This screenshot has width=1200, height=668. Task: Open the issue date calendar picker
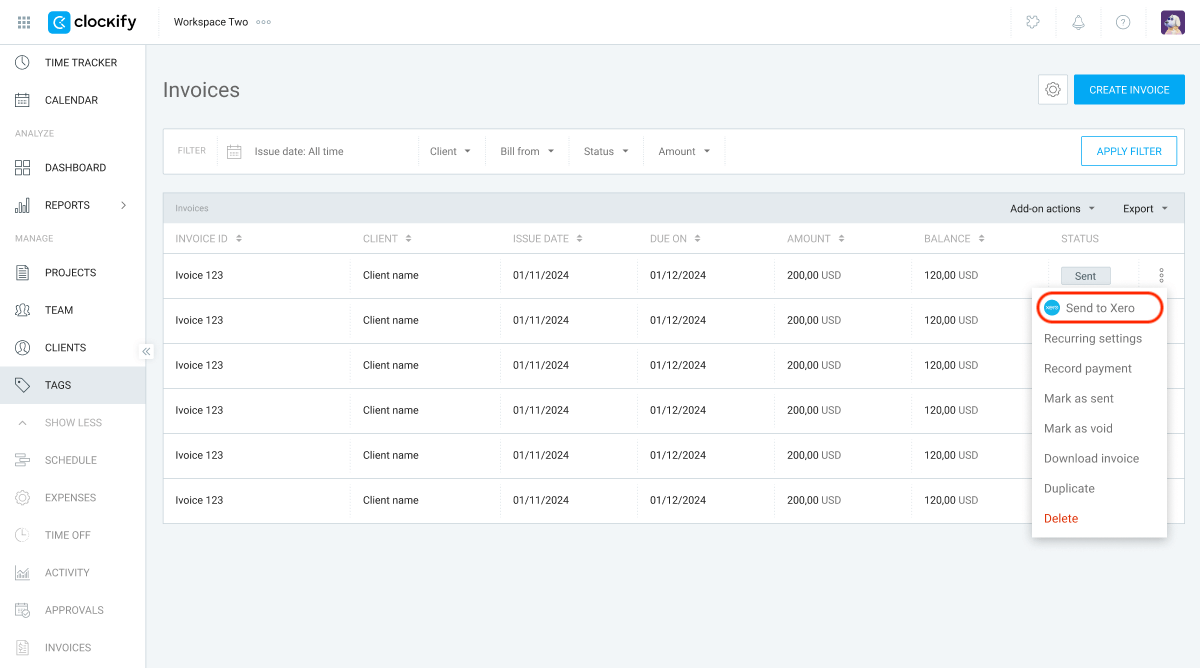[234, 150]
